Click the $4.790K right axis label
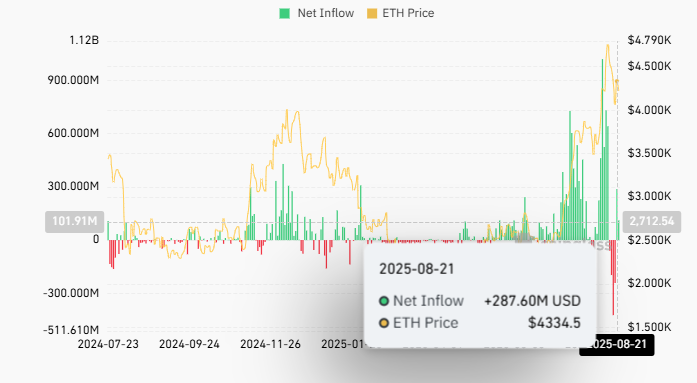The height and width of the screenshot is (383, 697). pos(649,40)
